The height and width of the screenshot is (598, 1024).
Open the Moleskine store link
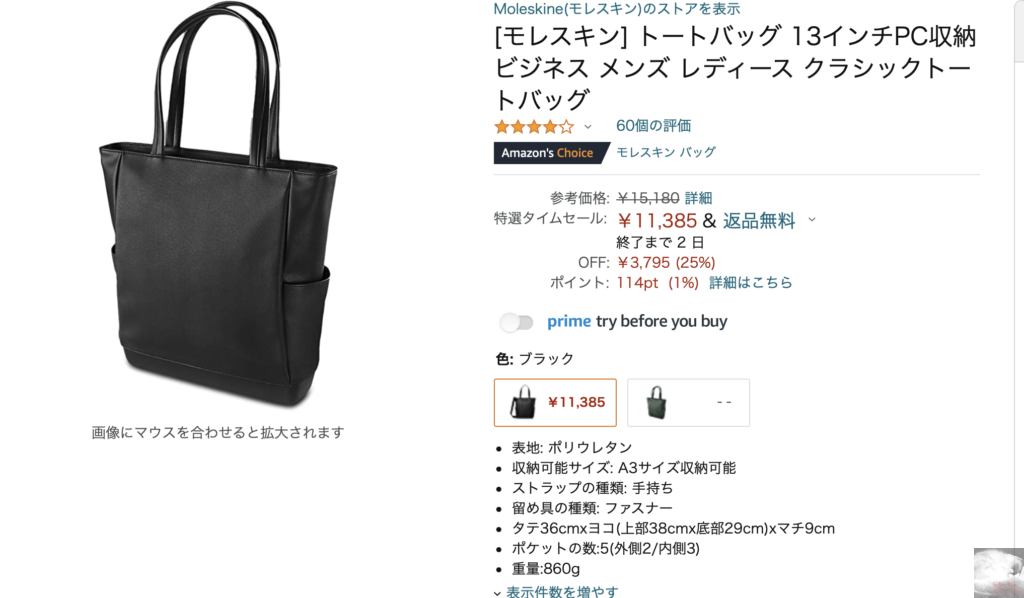[x=616, y=8]
